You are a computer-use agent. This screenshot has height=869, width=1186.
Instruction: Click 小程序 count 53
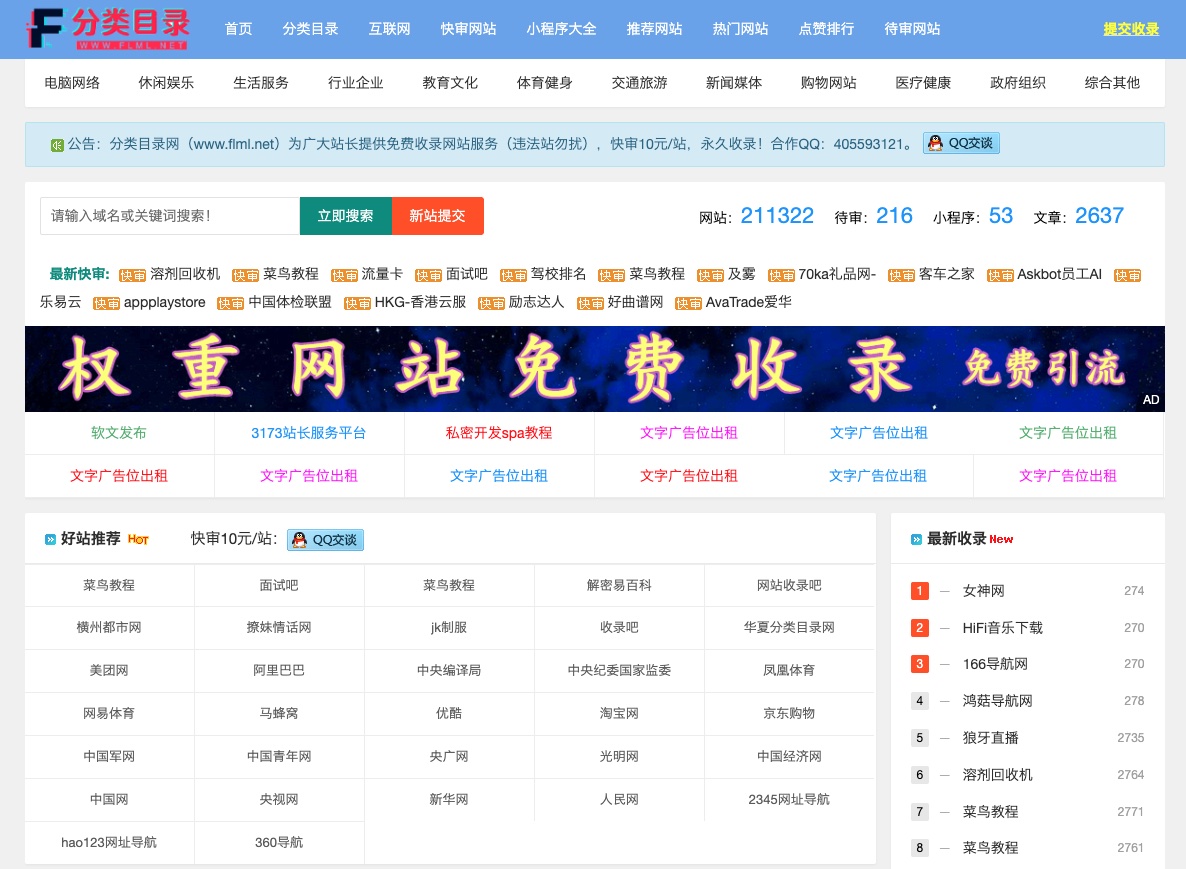(x=1001, y=216)
